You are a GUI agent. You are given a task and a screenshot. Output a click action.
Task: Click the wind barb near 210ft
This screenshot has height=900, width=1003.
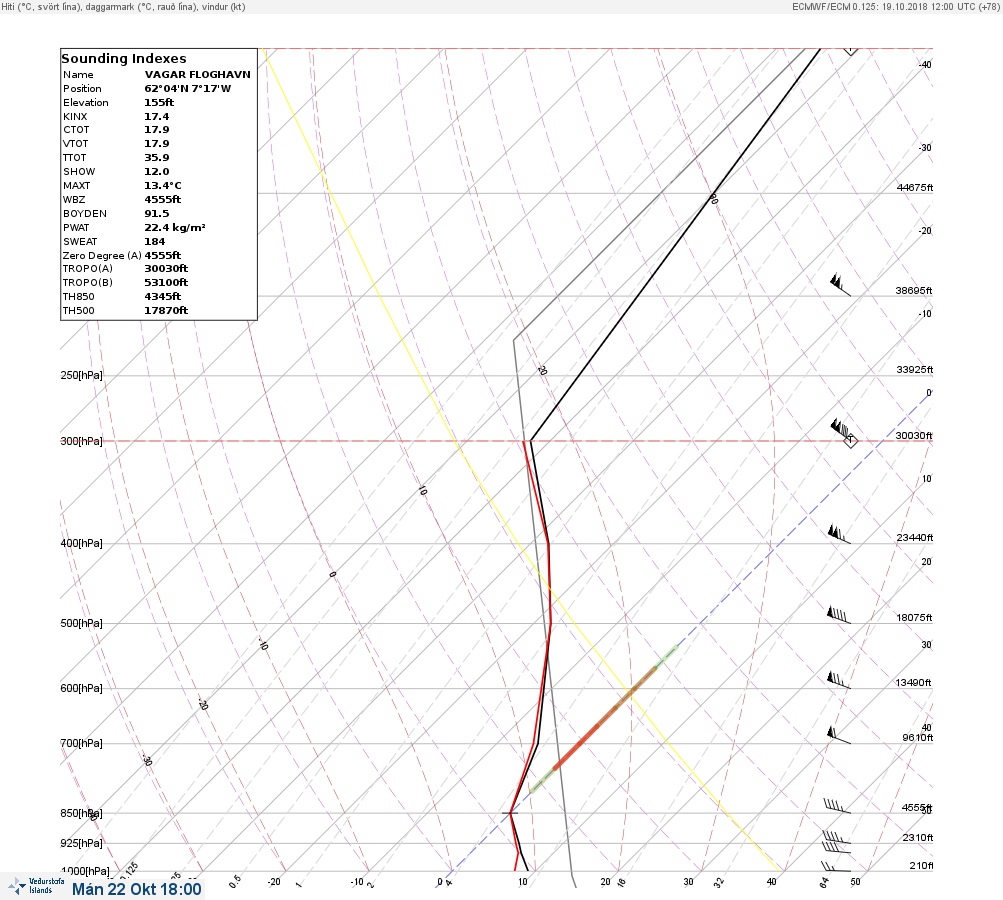point(836,867)
